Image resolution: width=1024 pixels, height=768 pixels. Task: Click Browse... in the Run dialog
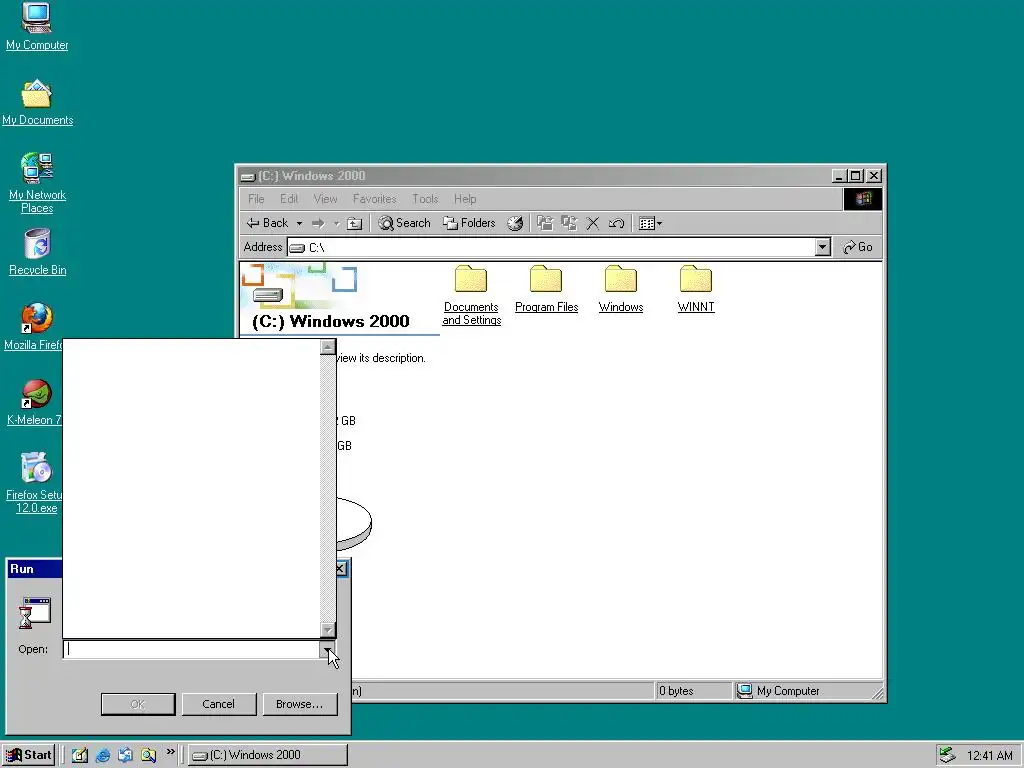pyautogui.click(x=300, y=704)
